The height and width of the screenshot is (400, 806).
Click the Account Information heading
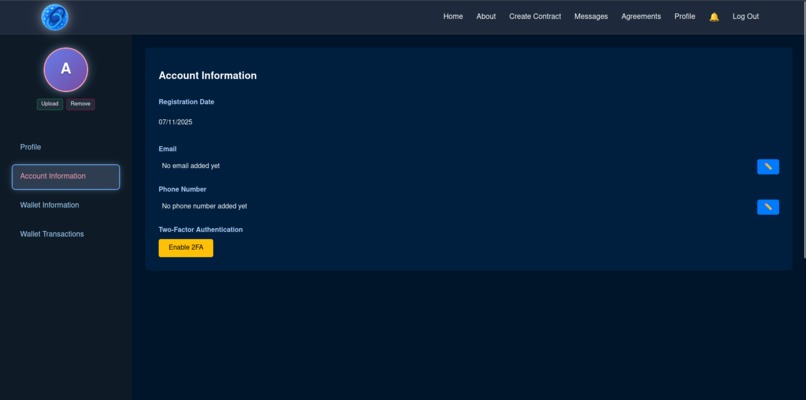click(208, 76)
